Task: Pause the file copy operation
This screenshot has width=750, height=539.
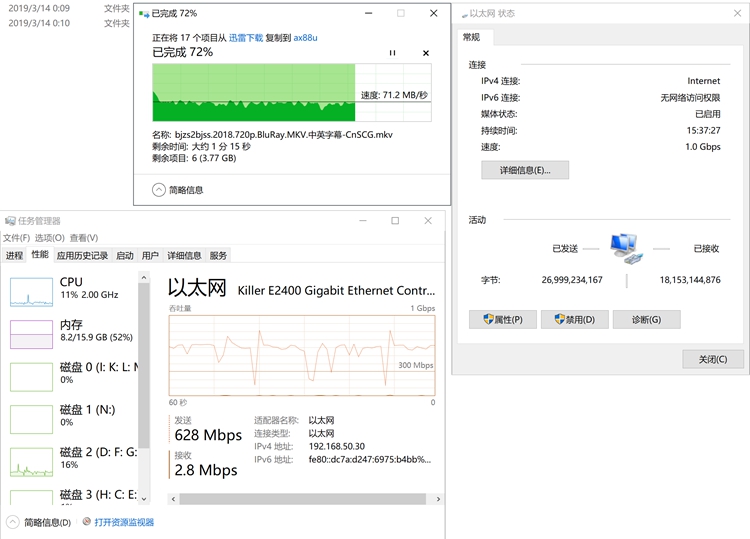Action: coord(392,53)
